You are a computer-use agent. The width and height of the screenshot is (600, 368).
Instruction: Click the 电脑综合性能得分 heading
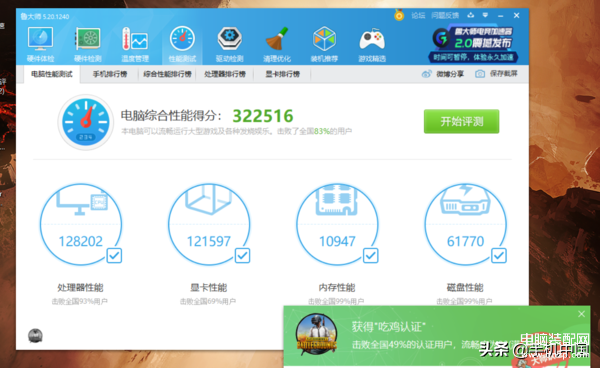click(x=171, y=116)
